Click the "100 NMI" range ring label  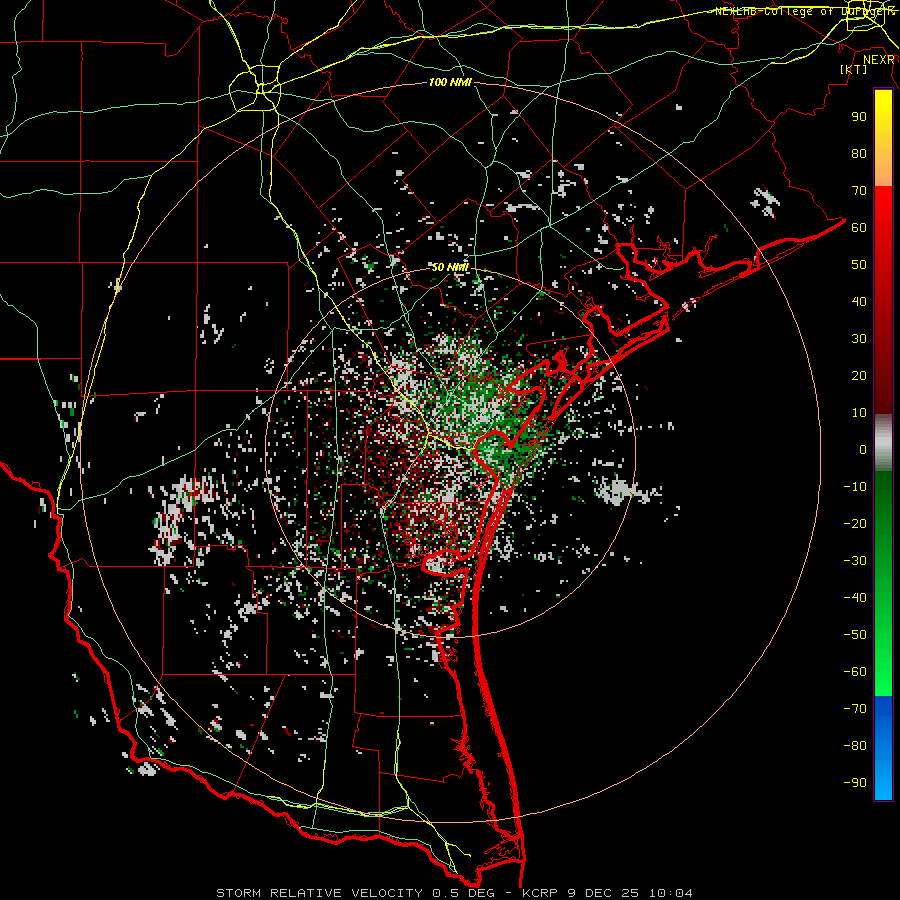(x=450, y=82)
